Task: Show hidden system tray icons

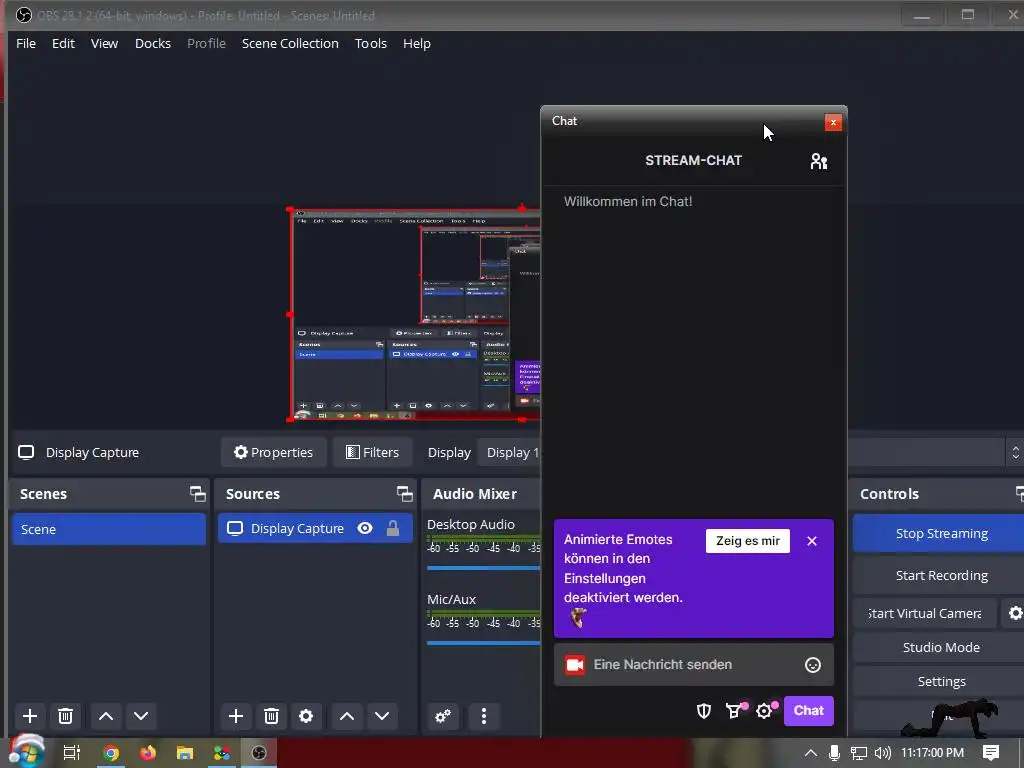Action: pos(810,752)
